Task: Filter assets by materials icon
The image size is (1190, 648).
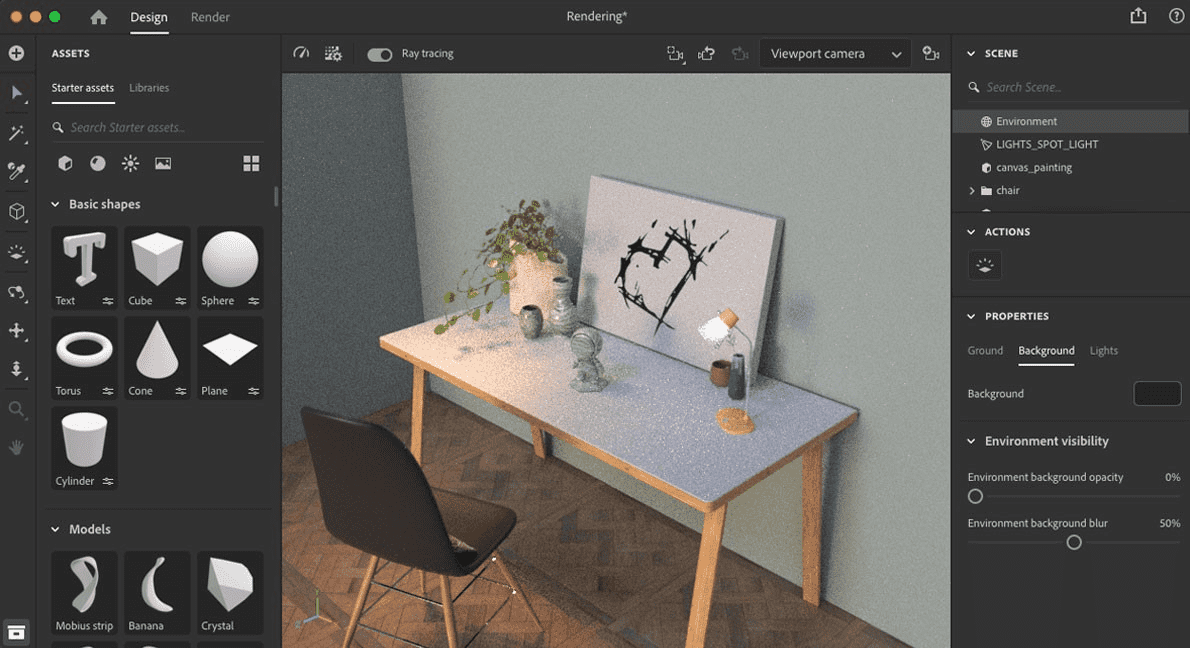Action: [x=98, y=163]
